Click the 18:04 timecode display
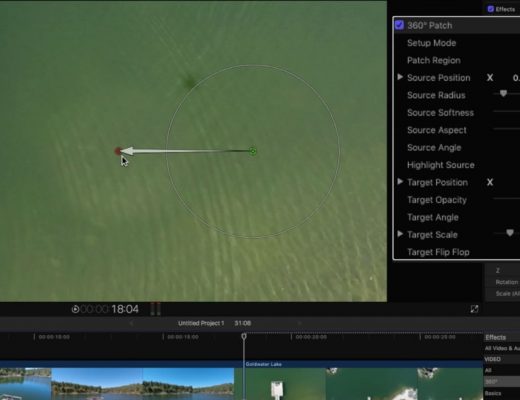Viewport: 520px width, 400px height. coord(125,309)
